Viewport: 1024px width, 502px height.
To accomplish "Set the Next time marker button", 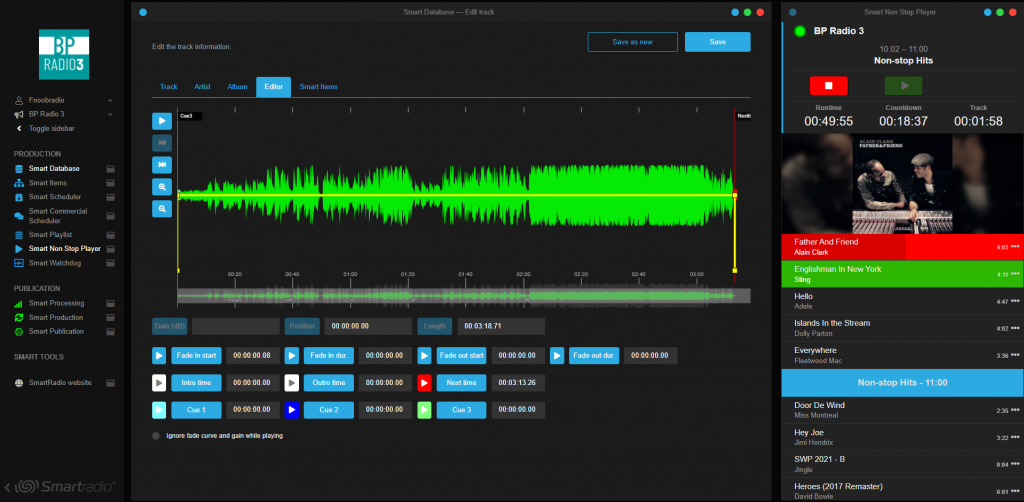I will click(x=461, y=383).
